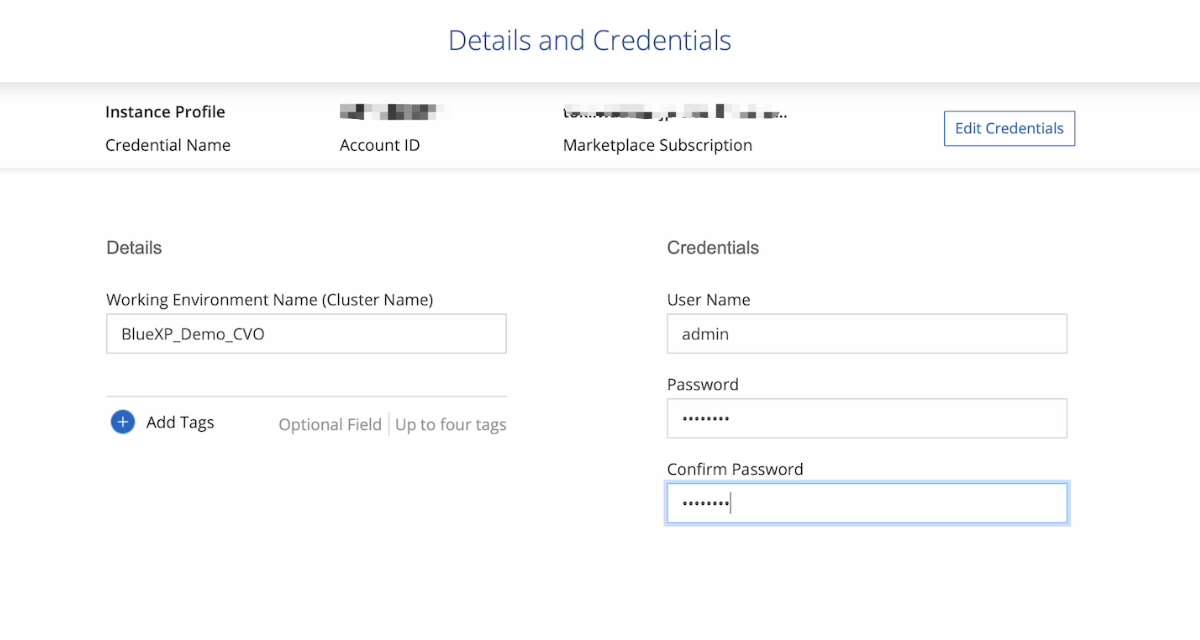Select the Password input box

(x=866, y=419)
